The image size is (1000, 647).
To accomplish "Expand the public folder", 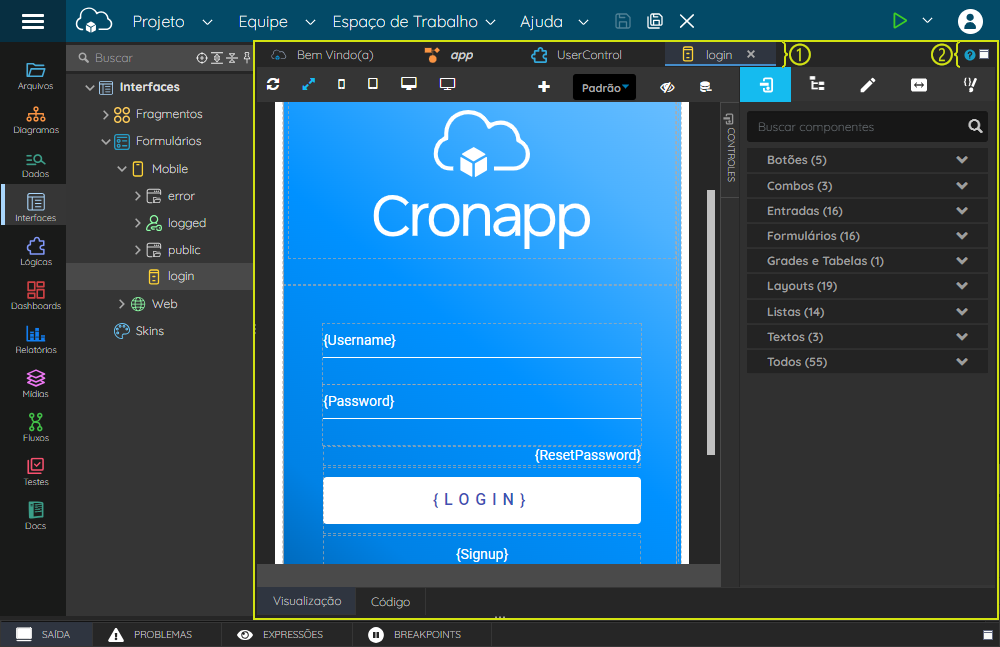I will click(x=138, y=250).
